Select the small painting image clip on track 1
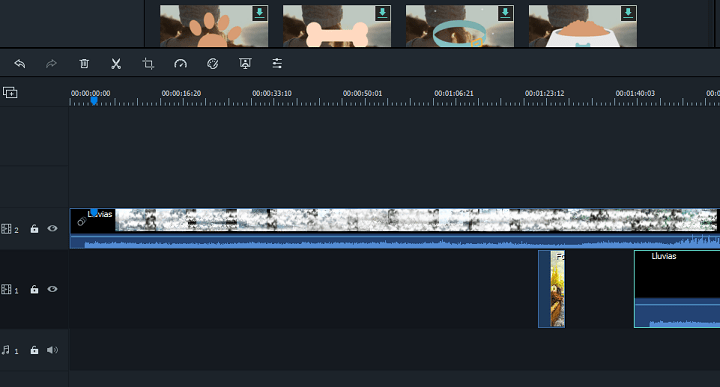Viewport: 720px width, 387px height. [x=551, y=289]
